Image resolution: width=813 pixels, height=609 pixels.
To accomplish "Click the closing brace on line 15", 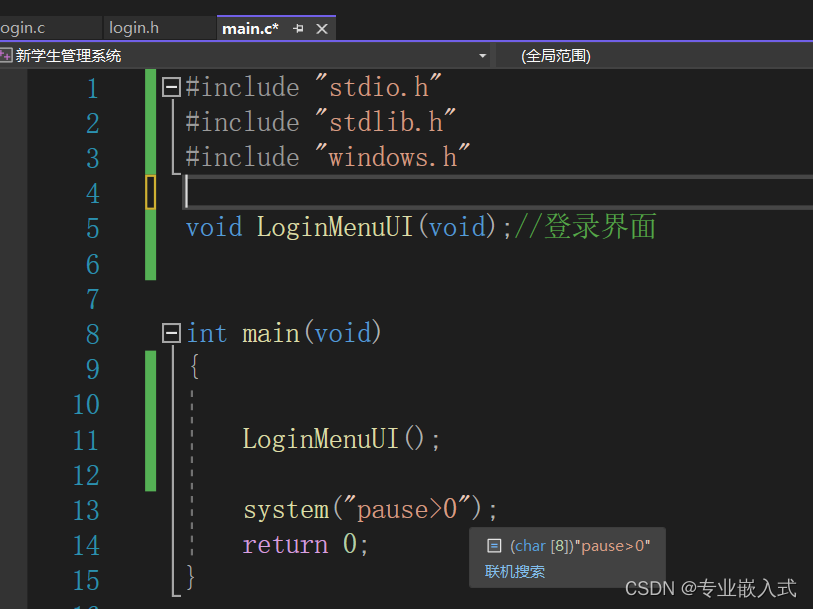I will point(190,577).
